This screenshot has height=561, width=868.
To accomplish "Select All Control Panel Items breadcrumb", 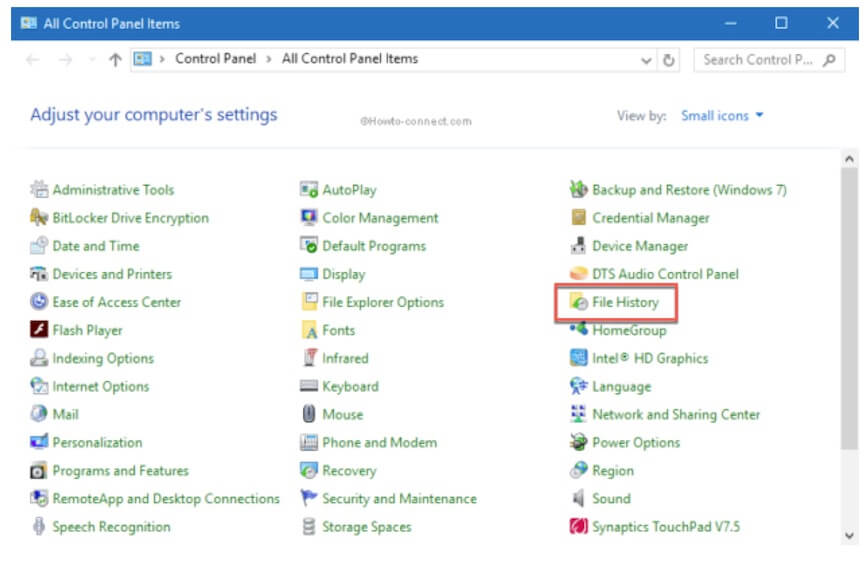I will 349,59.
